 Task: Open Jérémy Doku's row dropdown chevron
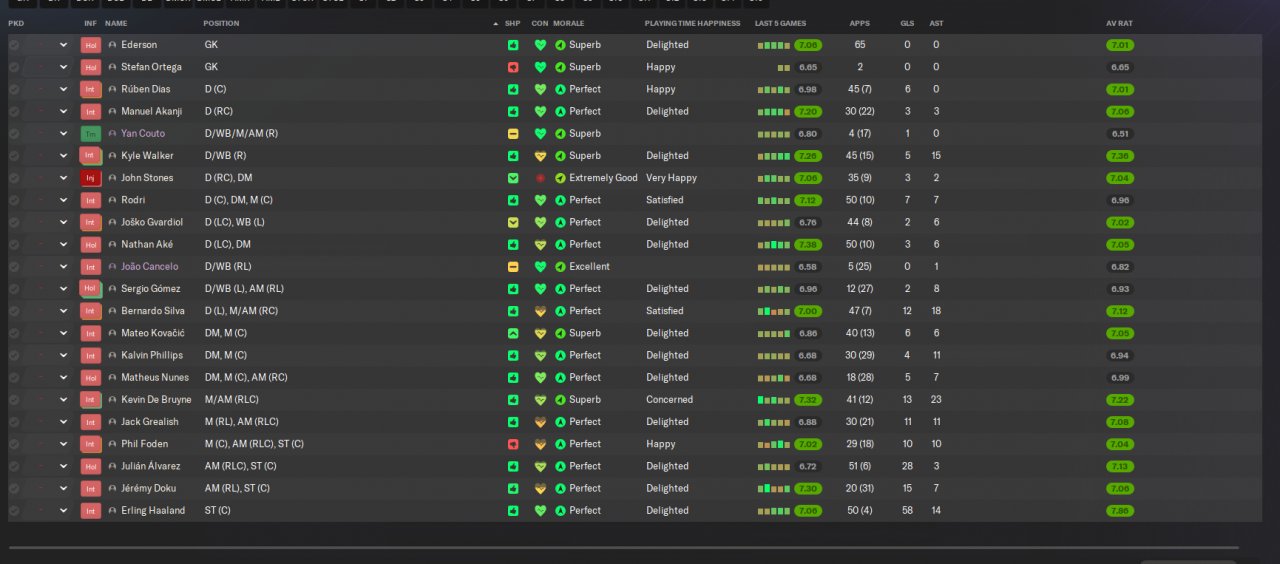63,489
